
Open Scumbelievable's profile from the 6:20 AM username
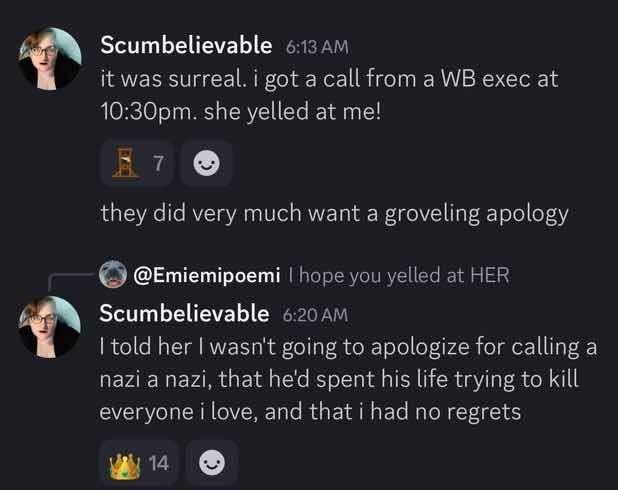point(184,313)
